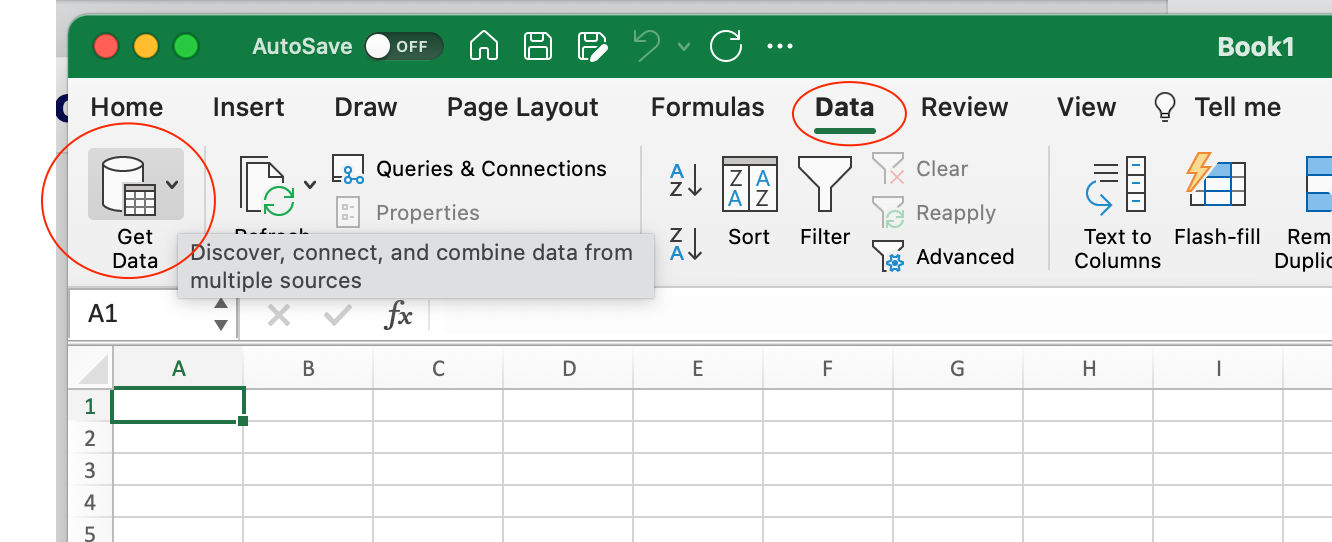The width and height of the screenshot is (1332, 542).
Task: Click the Sort A to Z ascending icon
Action: (x=686, y=181)
